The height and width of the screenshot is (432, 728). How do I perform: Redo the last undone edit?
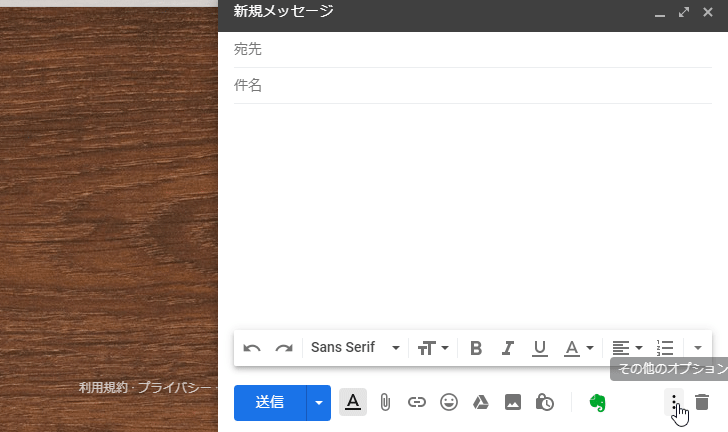[x=284, y=348]
